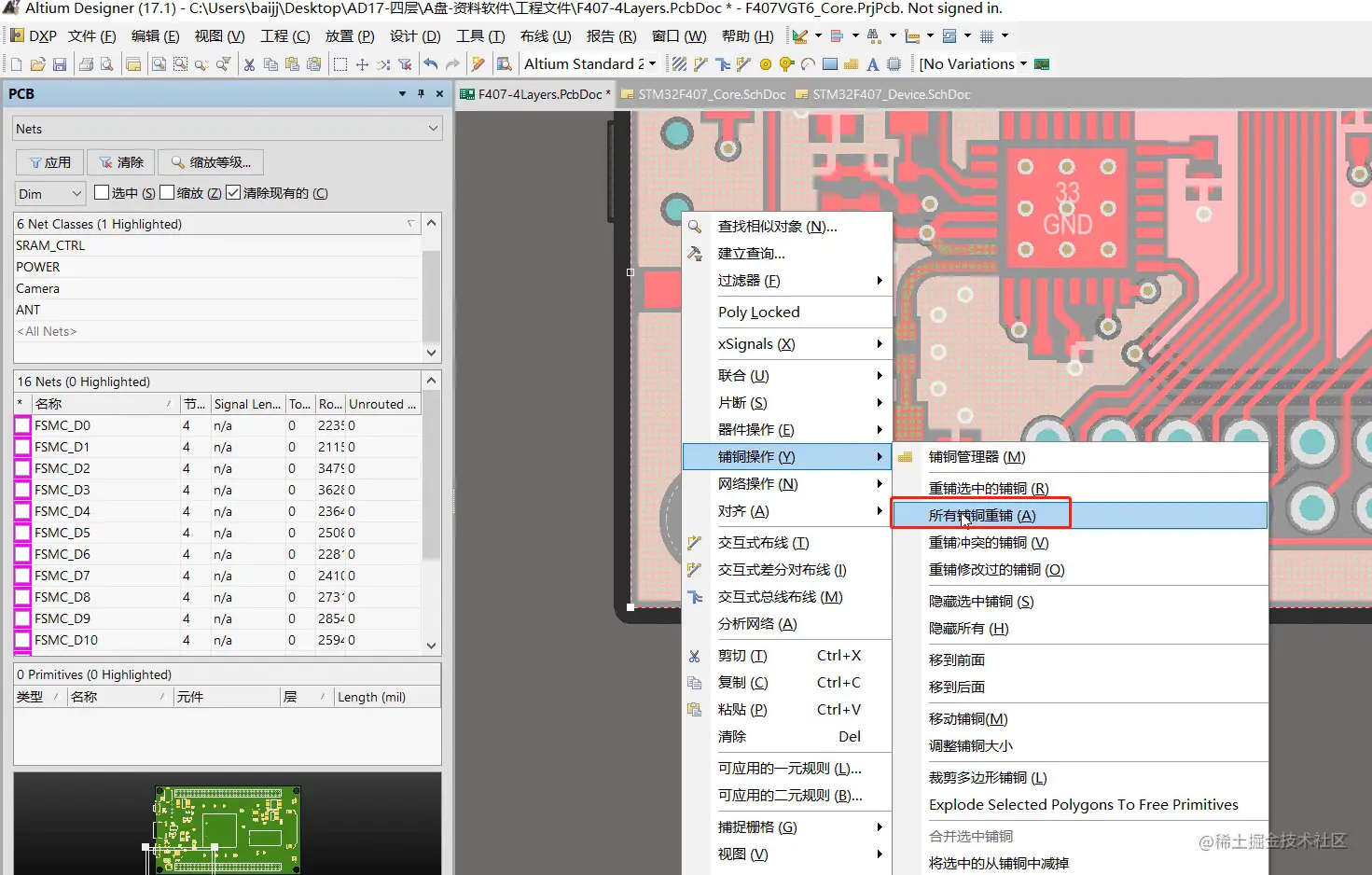
Task: Check the box beside FSMC_D9
Action: pyautogui.click(x=22, y=618)
